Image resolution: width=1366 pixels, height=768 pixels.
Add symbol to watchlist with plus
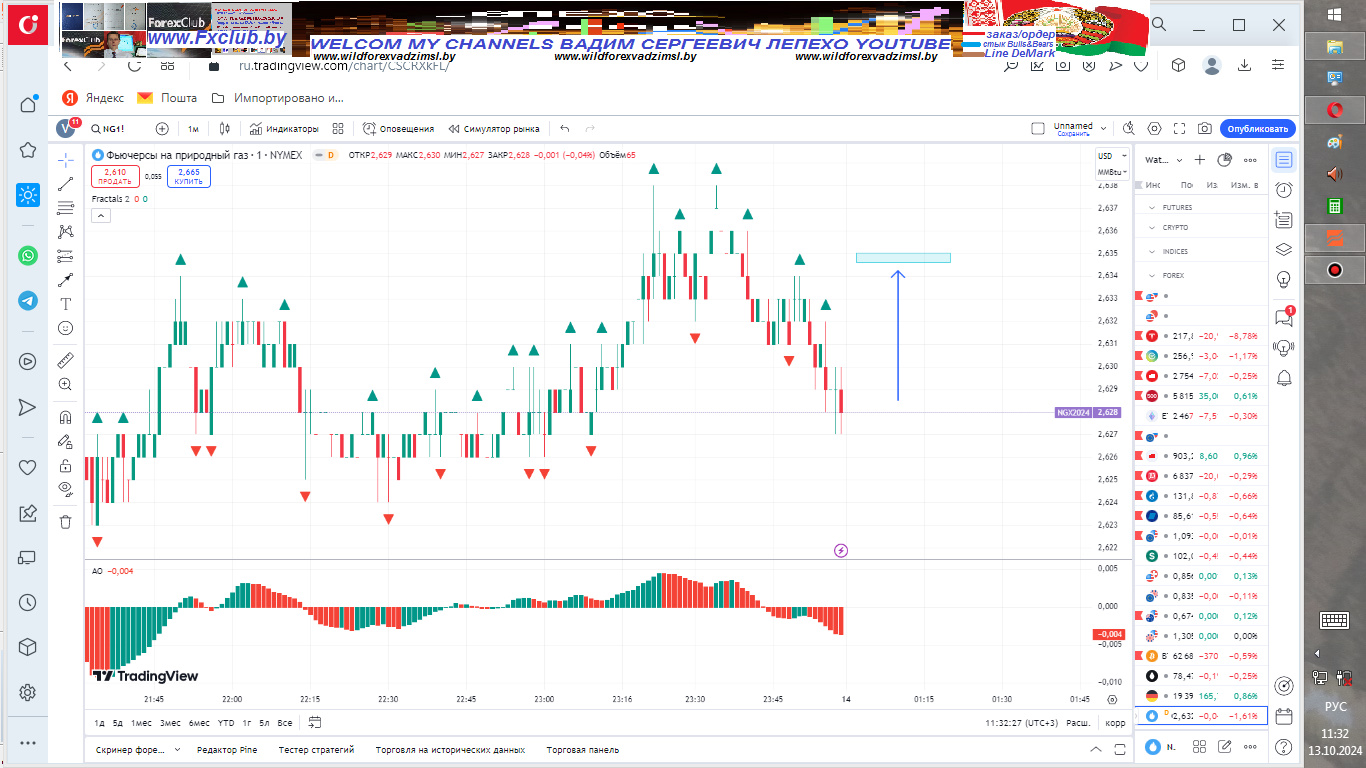(x=1200, y=160)
